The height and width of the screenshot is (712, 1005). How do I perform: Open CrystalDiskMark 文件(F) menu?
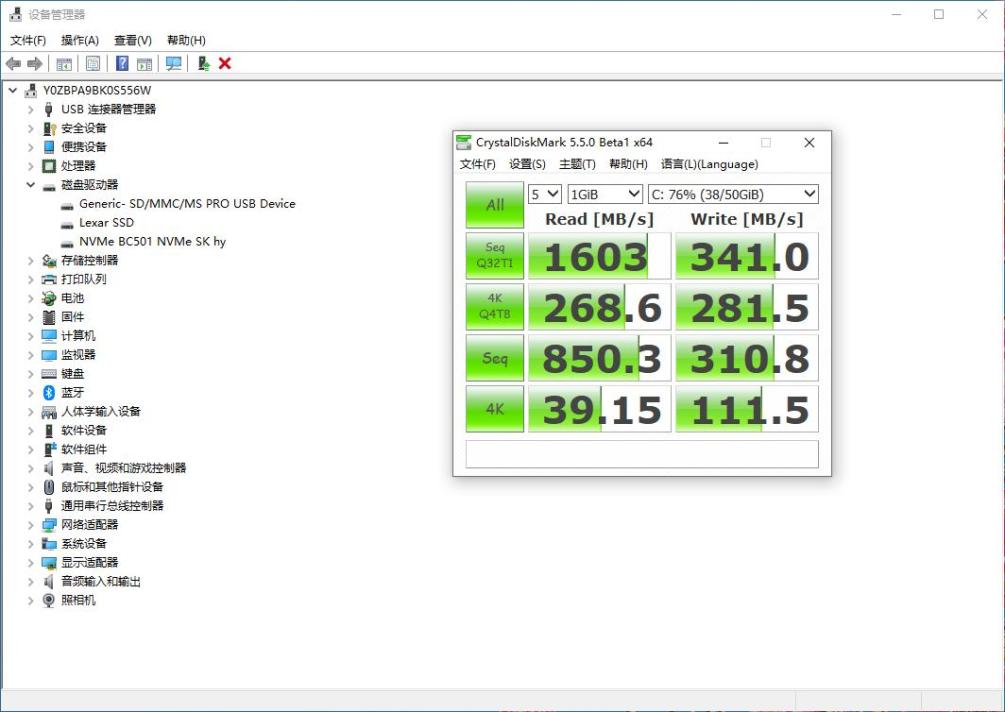[x=478, y=164]
